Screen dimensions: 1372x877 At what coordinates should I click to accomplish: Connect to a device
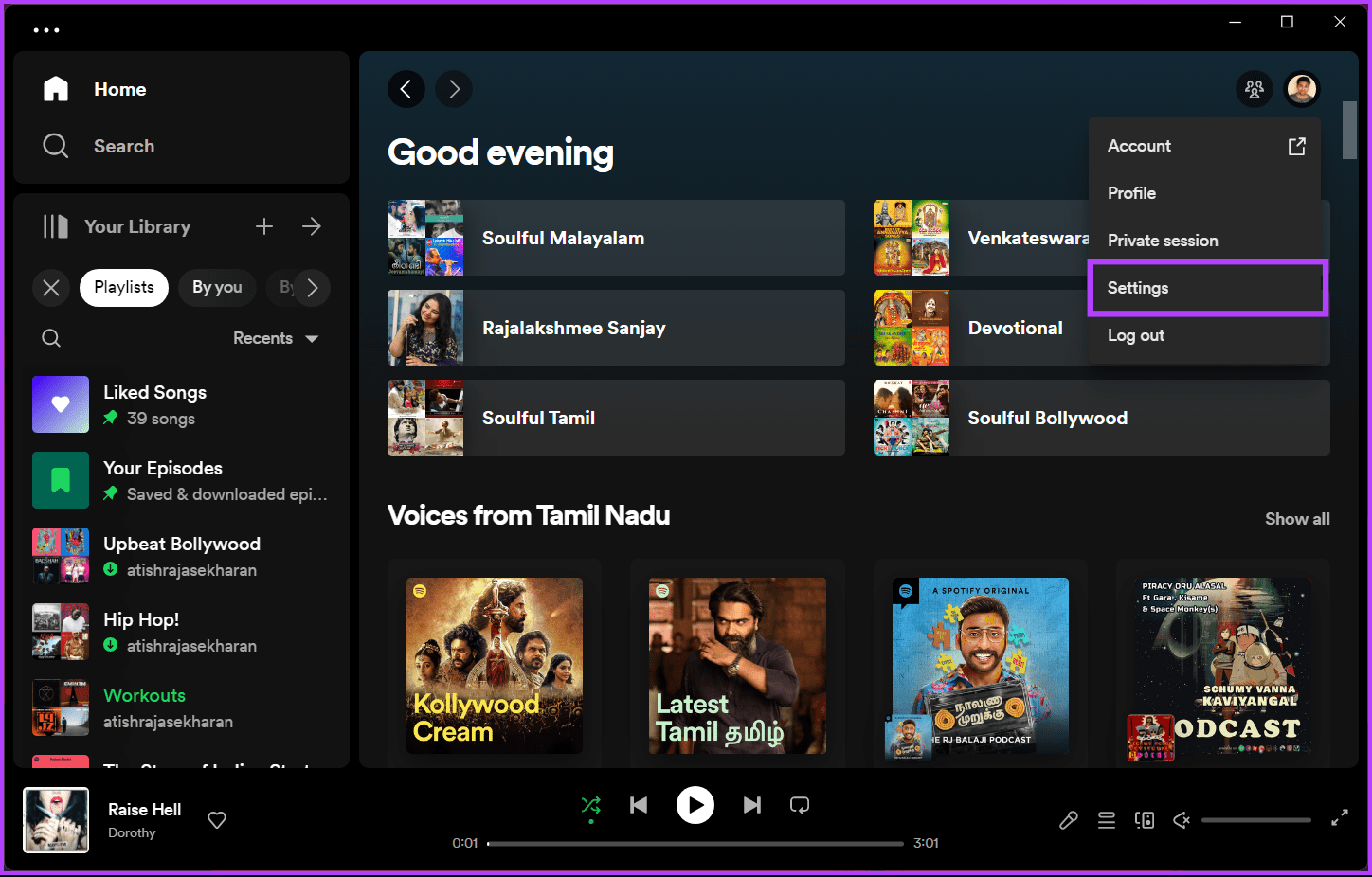(1145, 820)
